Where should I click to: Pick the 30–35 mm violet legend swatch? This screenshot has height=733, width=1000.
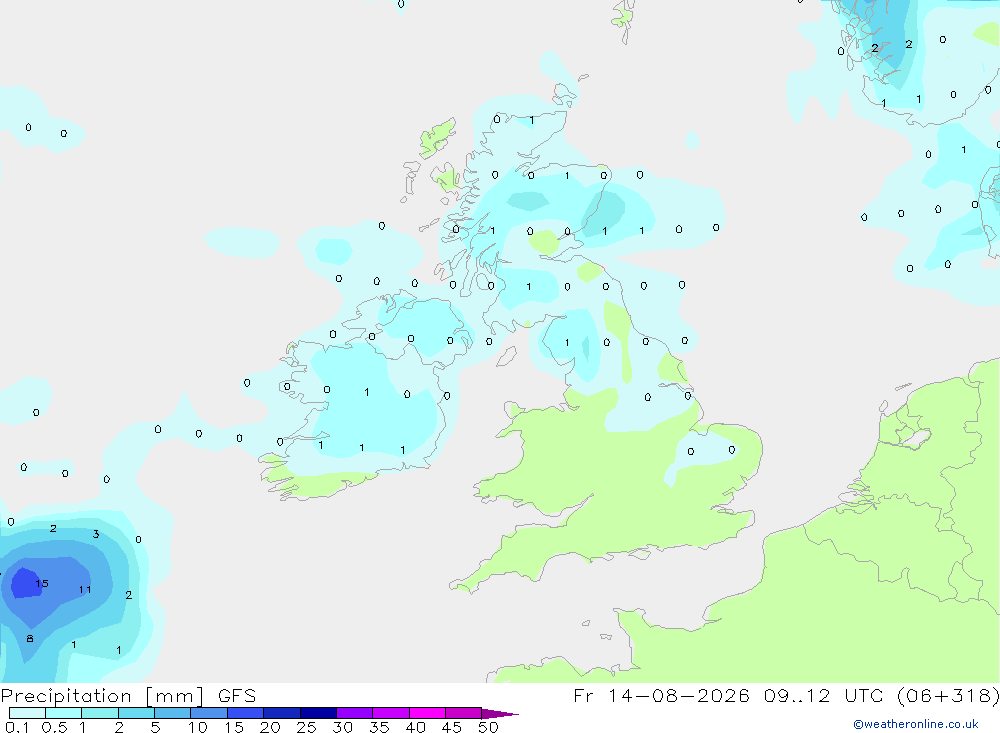(x=355, y=713)
